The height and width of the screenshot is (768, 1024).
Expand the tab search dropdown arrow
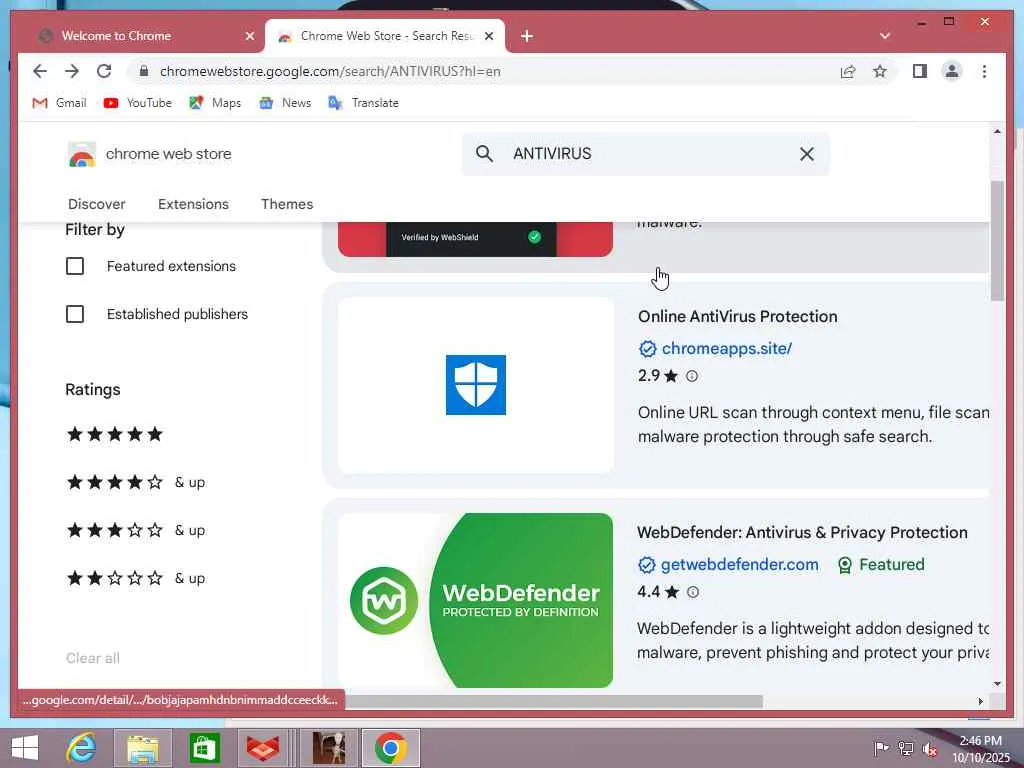(885, 36)
